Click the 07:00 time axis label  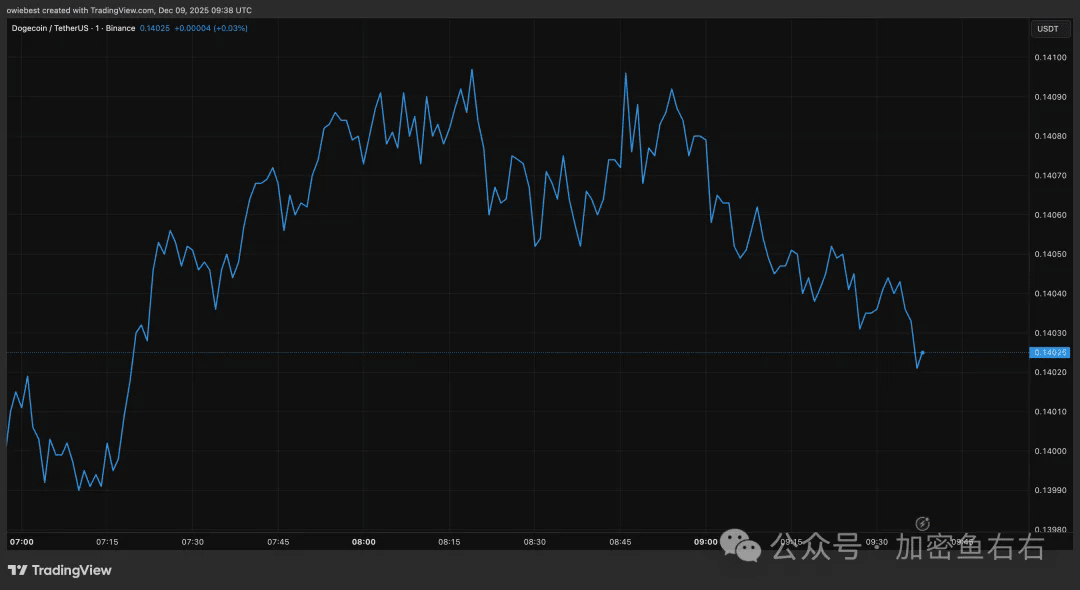click(21, 542)
